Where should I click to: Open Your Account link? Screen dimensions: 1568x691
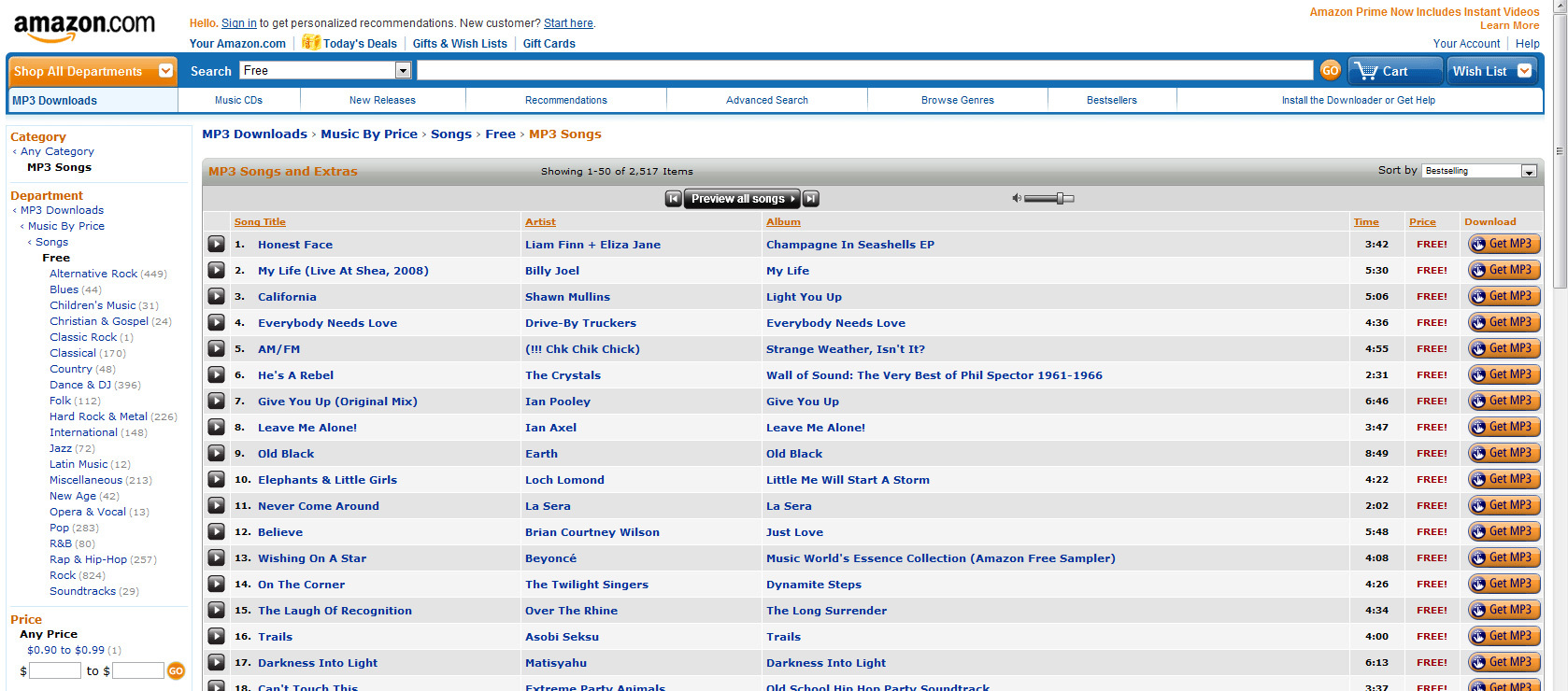pos(1466,43)
